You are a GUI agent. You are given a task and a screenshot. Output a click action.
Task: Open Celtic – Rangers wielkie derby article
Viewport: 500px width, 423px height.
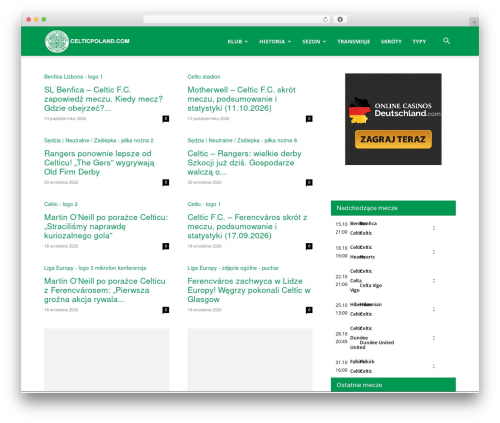[x=244, y=163]
